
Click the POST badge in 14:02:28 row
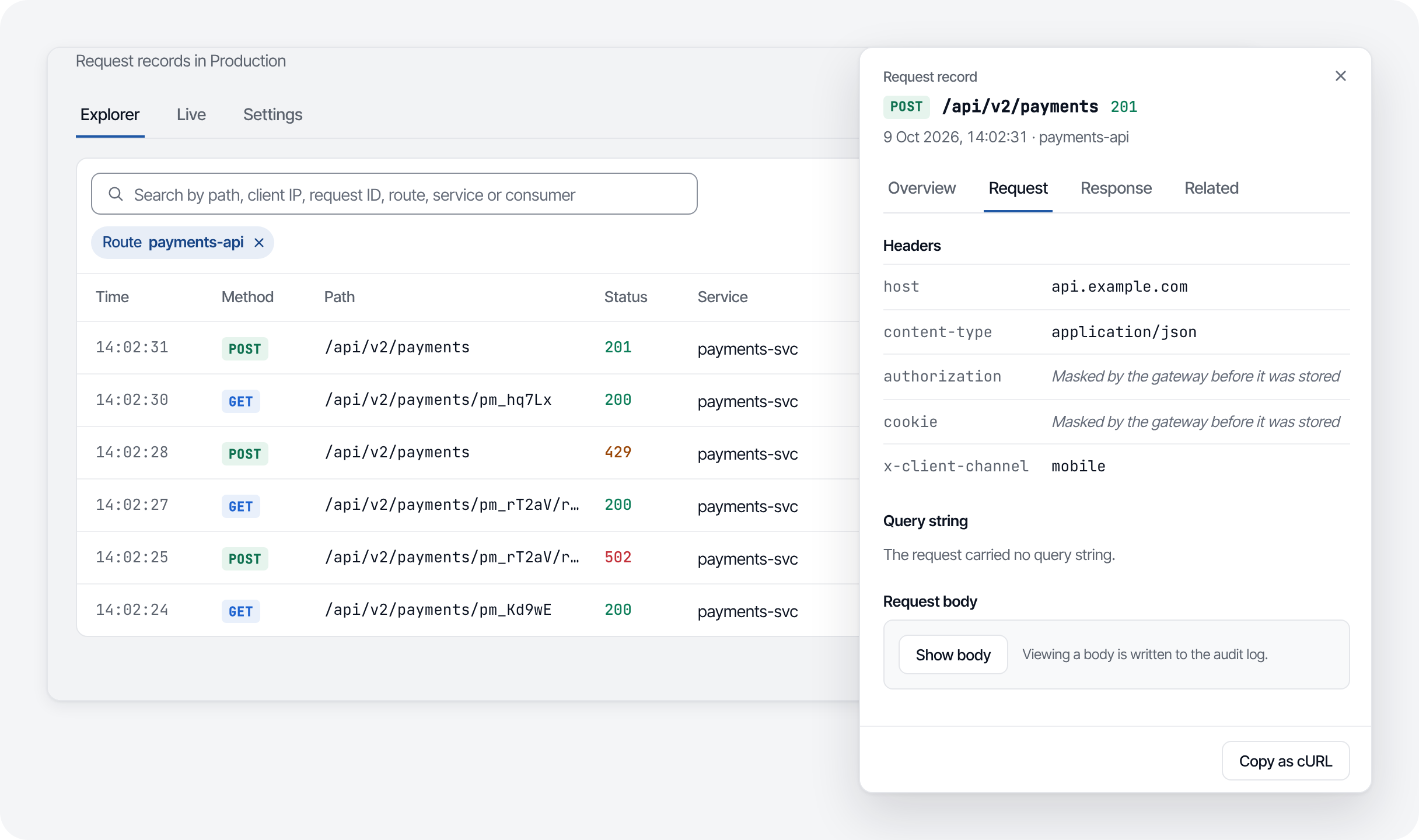coord(244,454)
